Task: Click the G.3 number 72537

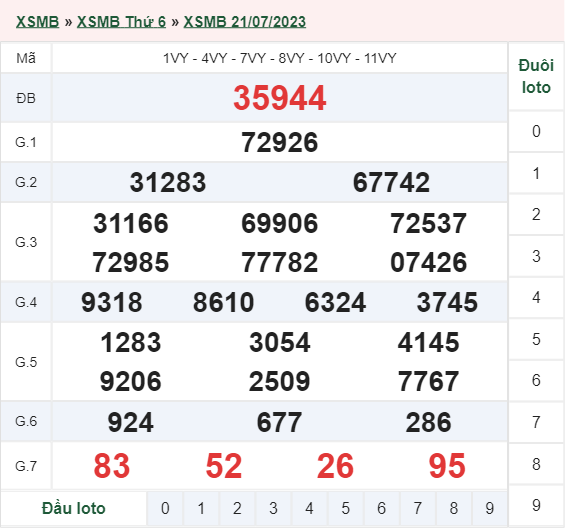Action: (x=428, y=223)
